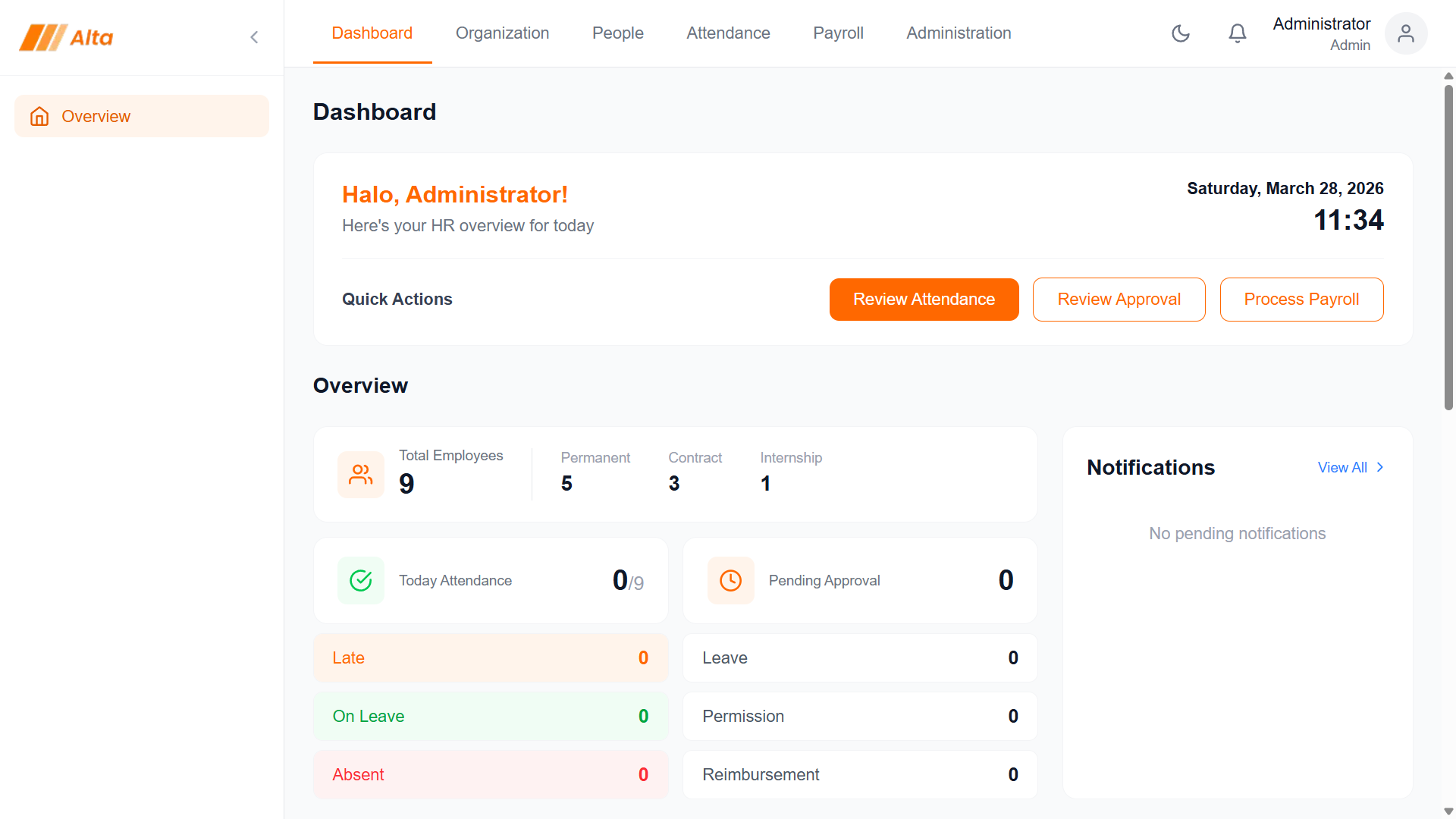Click the Administrator profile avatar
The height and width of the screenshot is (819, 1456).
pos(1405,33)
